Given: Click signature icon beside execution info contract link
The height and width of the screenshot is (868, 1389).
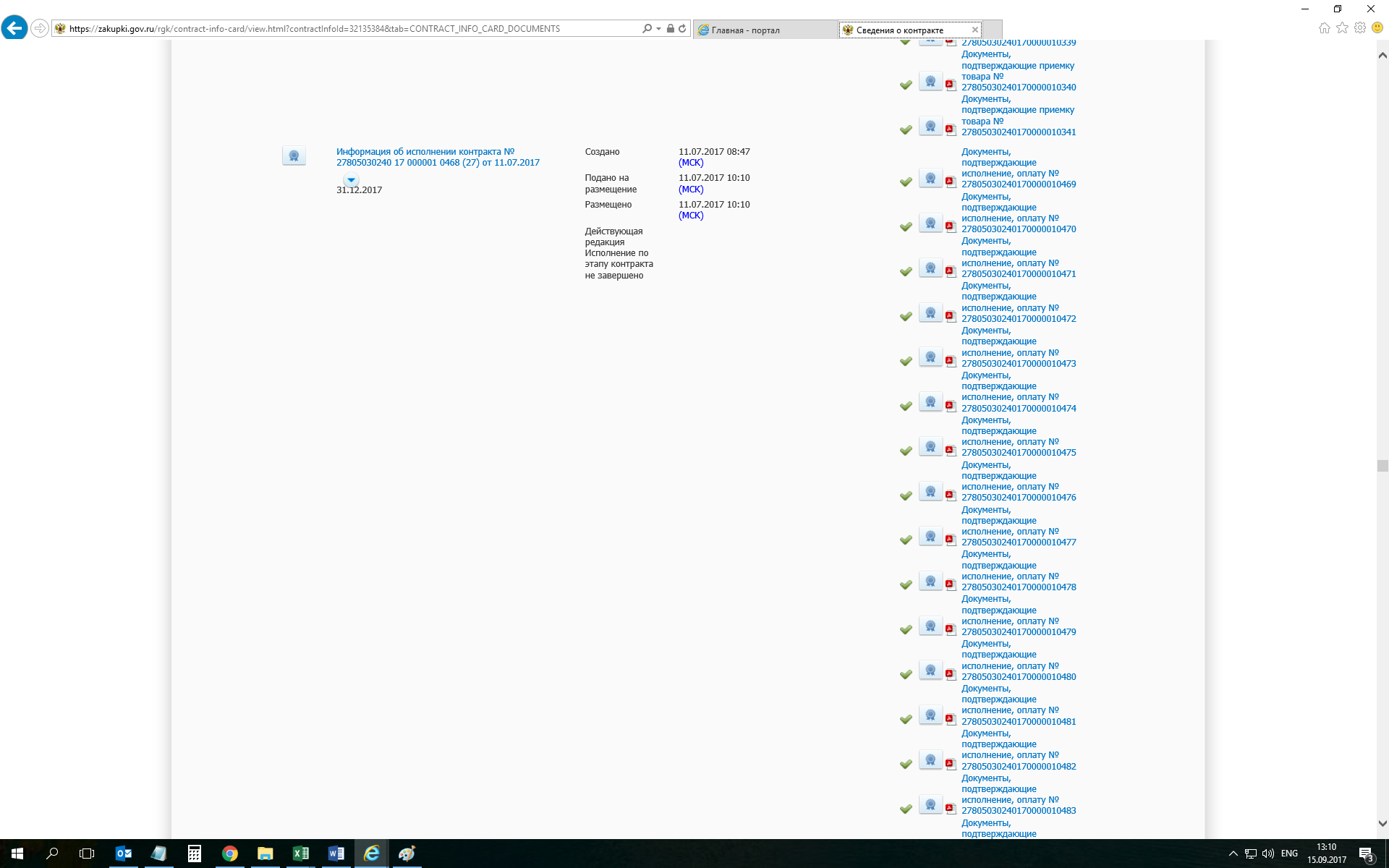Looking at the screenshot, I should (294, 156).
